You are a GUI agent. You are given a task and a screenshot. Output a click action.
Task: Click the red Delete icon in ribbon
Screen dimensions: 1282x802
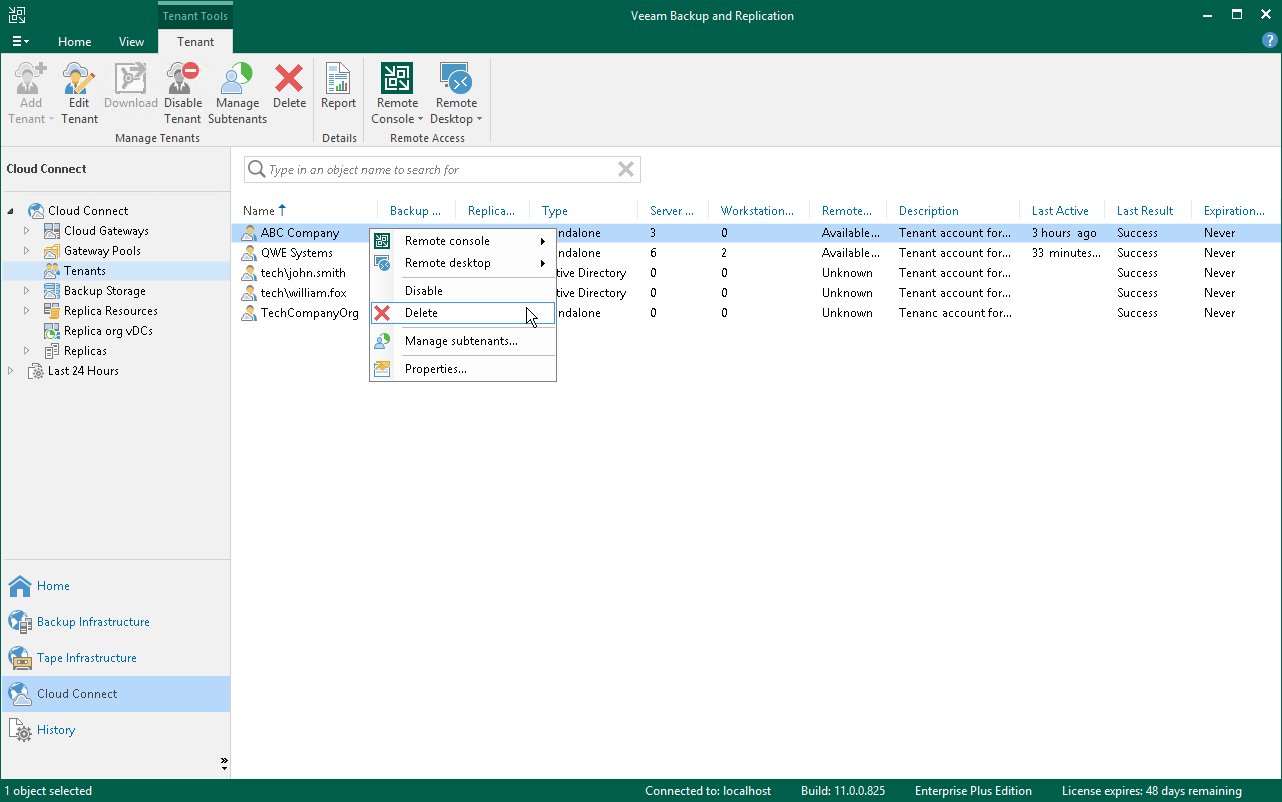click(x=289, y=79)
